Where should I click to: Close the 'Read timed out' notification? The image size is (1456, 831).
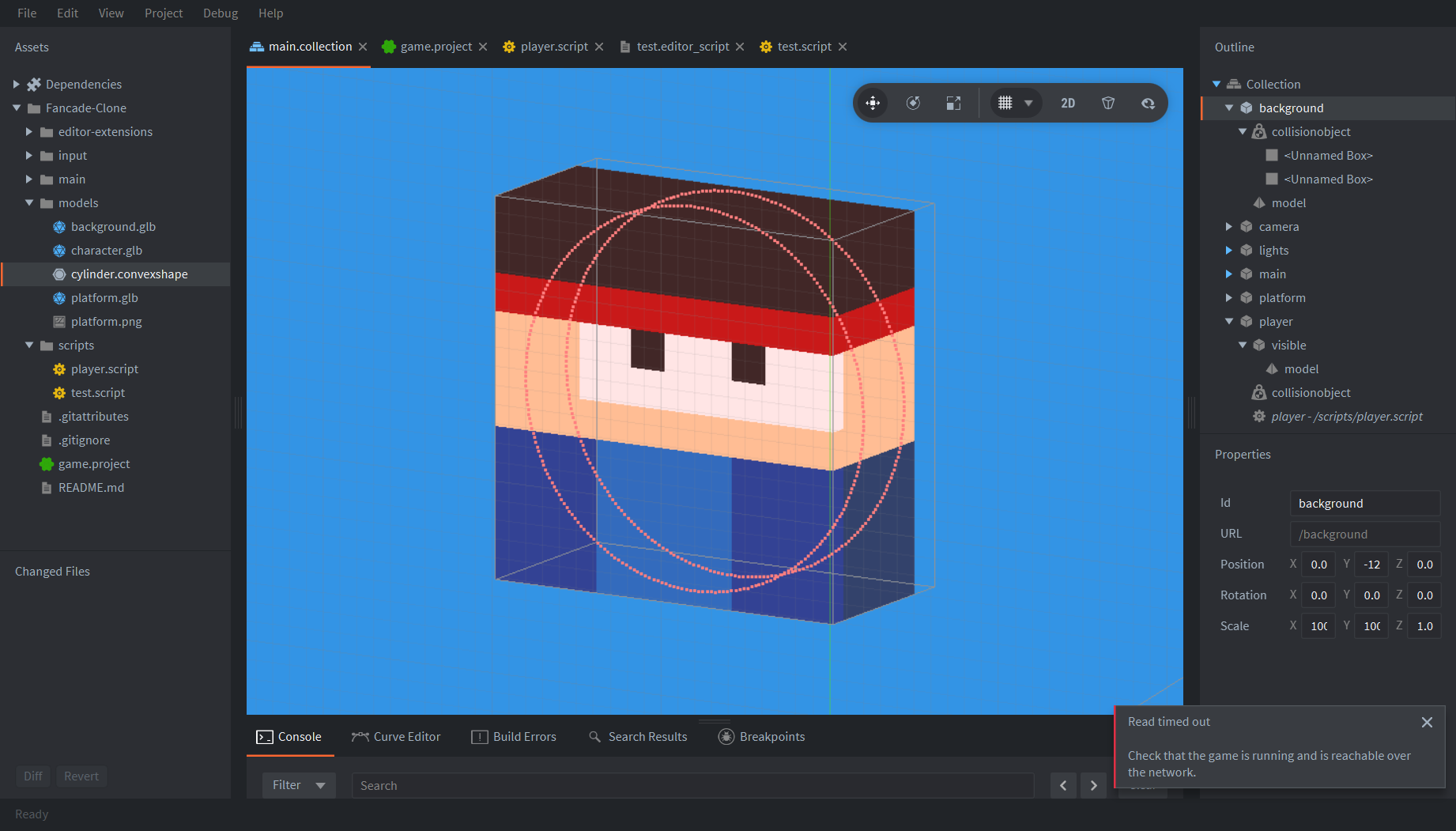(x=1427, y=722)
